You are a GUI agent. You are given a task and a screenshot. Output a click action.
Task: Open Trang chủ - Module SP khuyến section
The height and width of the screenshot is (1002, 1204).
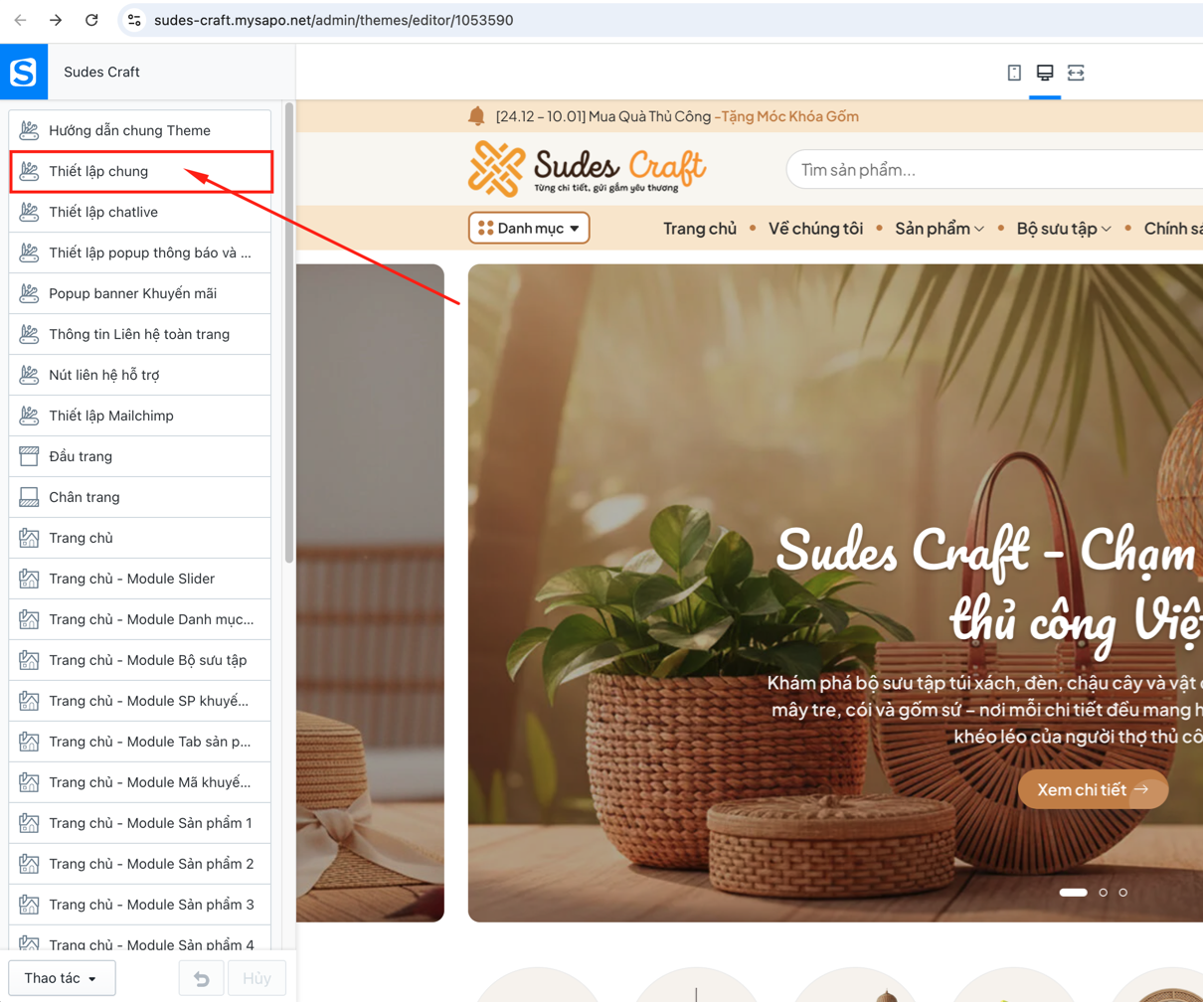click(x=140, y=701)
